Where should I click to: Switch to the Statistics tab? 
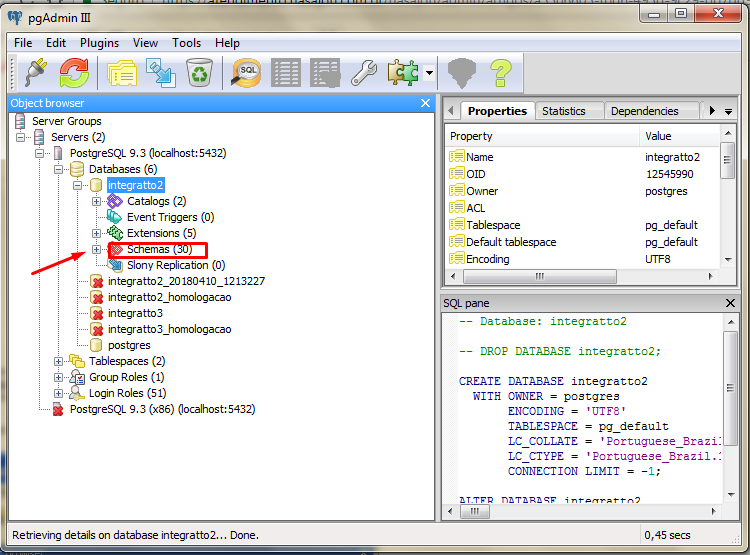pyautogui.click(x=563, y=111)
